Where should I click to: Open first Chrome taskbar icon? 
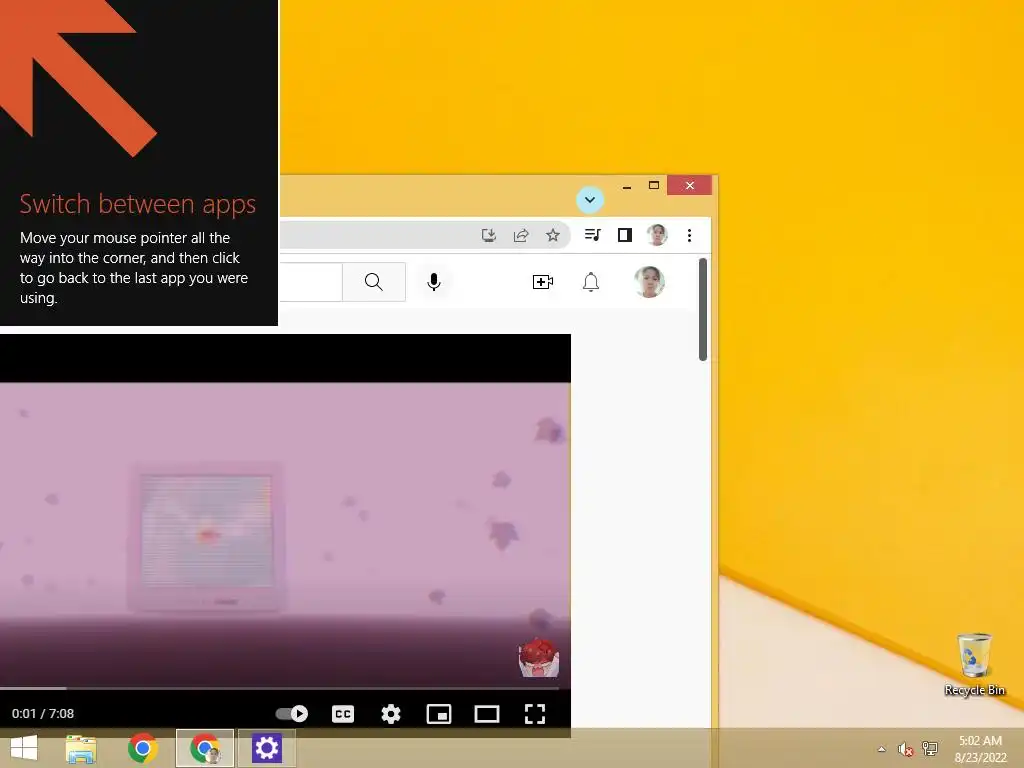[x=143, y=748]
